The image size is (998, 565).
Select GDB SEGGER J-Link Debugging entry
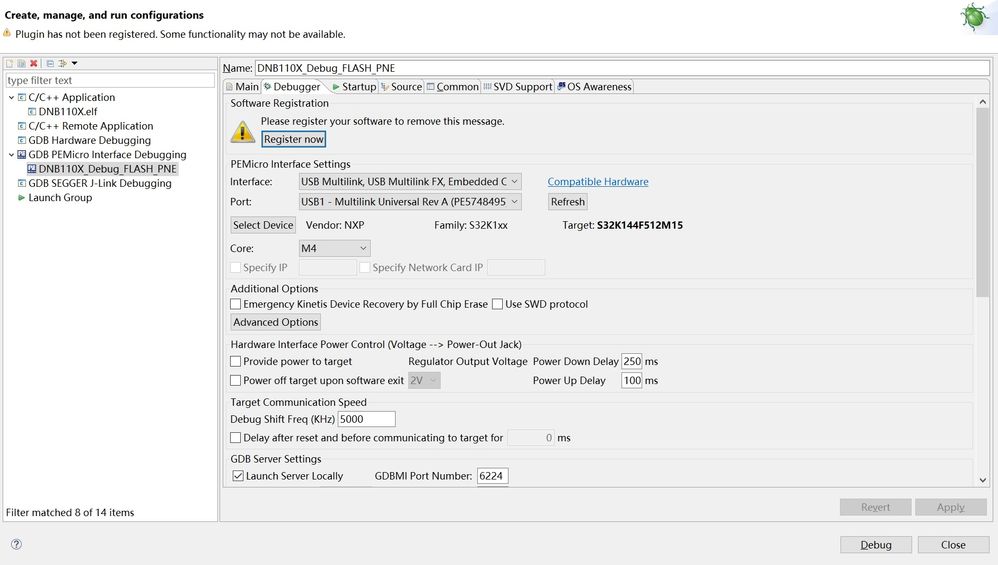100,183
